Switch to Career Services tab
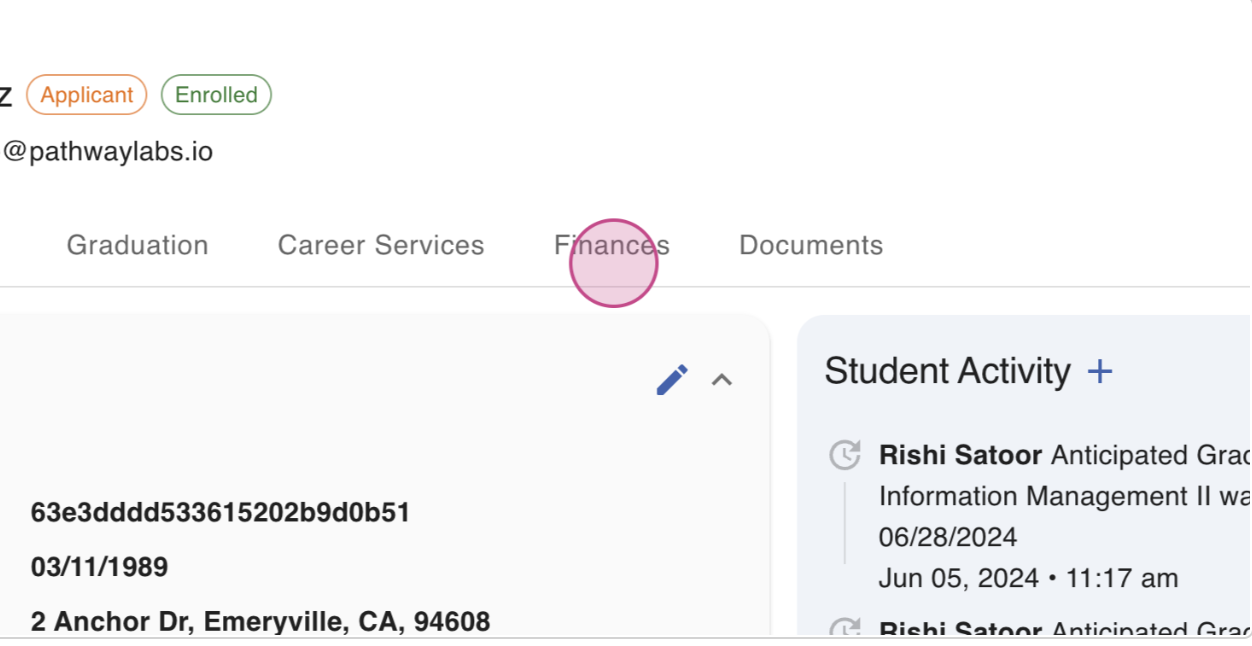Image resolution: width=1252 pixels, height=646 pixels. tap(381, 245)
